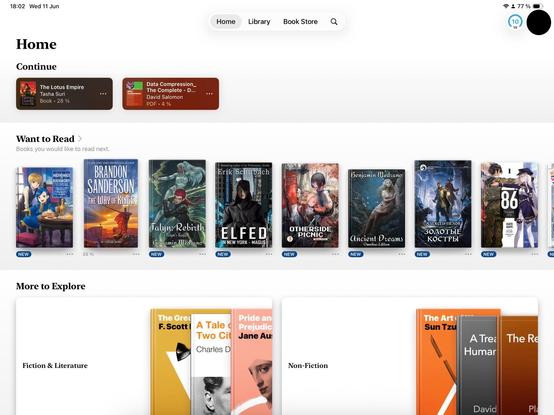This screenshot has height=415, width=554.
Task: Continue reading The Lotus Empire
Action: click(x=64, y=94)
